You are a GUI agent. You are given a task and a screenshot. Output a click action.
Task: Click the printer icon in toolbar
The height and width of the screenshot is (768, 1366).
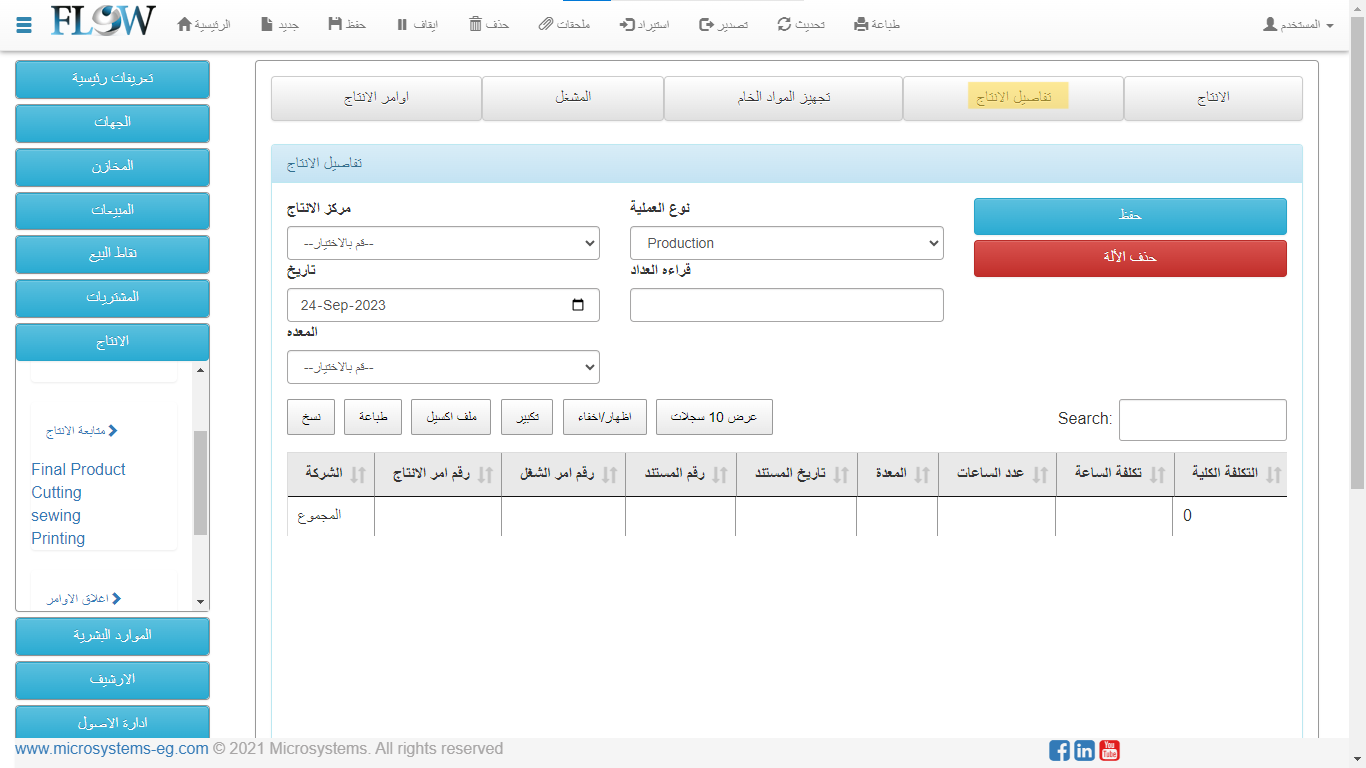pos(861,24)
